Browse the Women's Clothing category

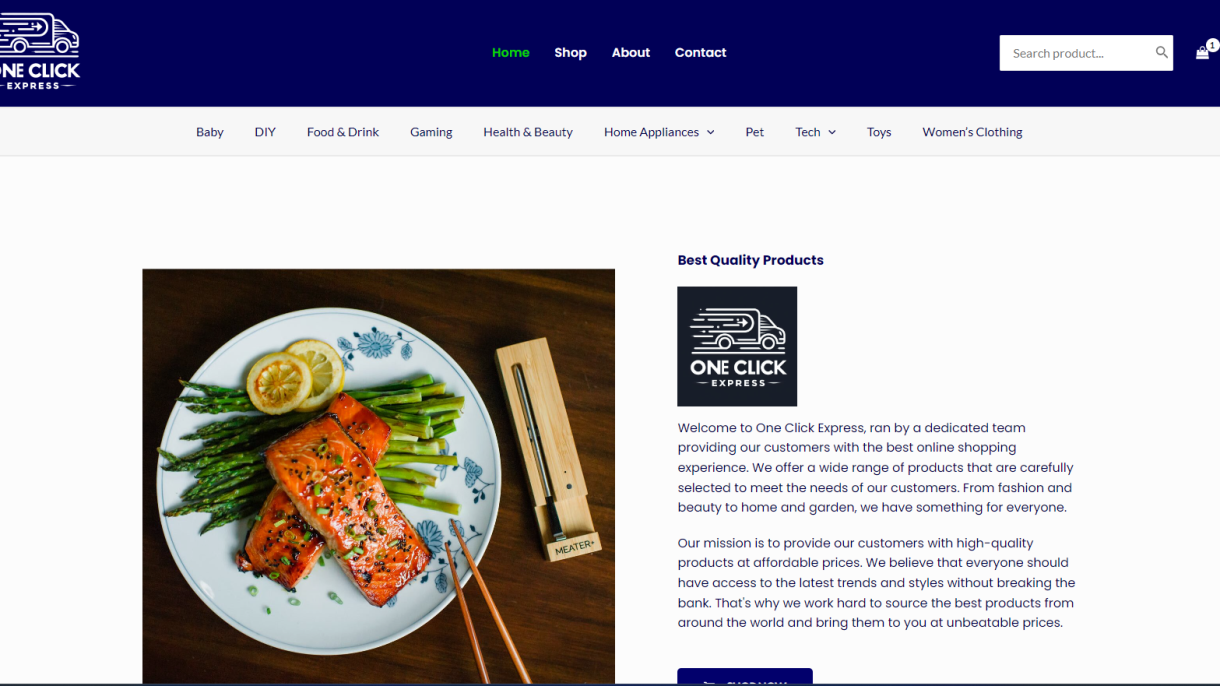point(972,132)
